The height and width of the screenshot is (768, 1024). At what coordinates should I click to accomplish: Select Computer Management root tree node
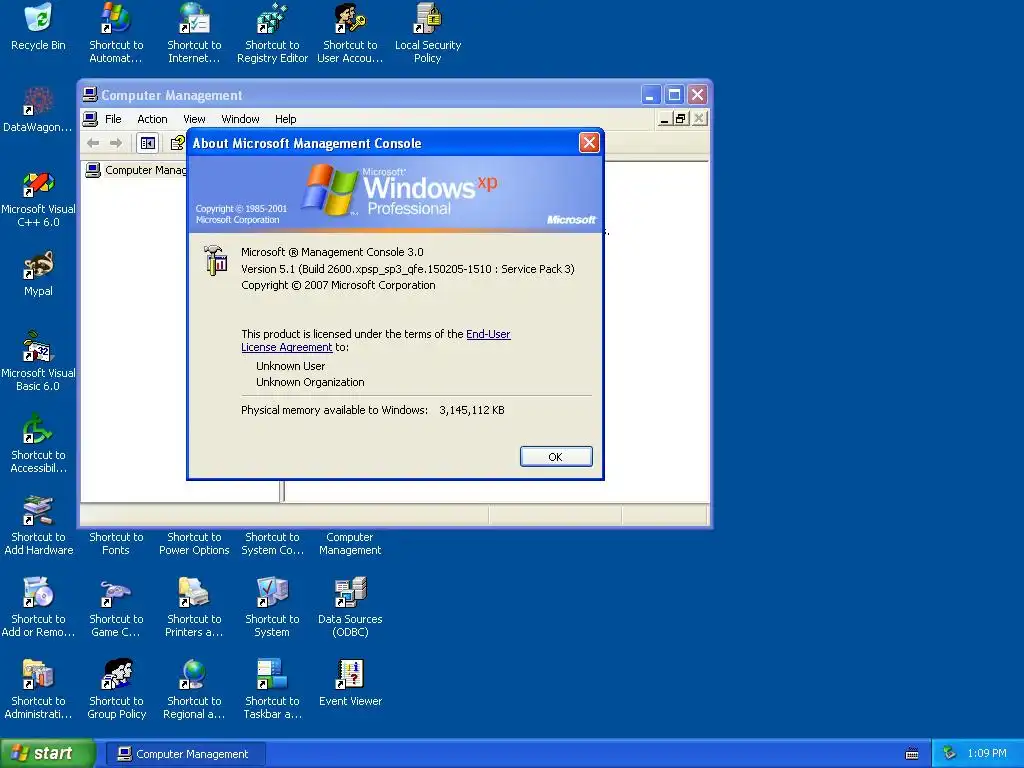pos(137,170)
